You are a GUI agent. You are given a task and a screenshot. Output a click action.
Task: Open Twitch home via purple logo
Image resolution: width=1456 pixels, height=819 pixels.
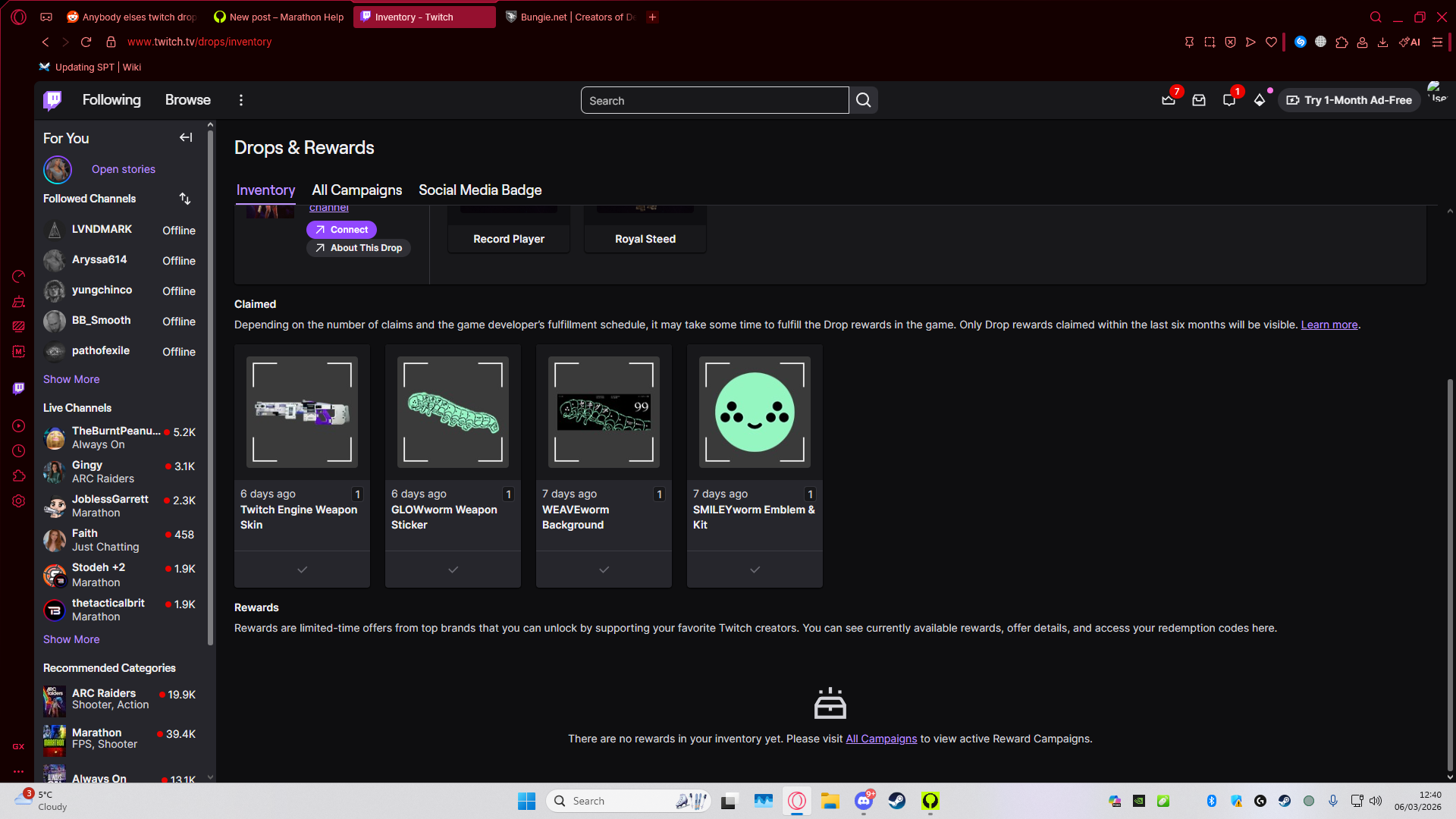coord(52,100)
